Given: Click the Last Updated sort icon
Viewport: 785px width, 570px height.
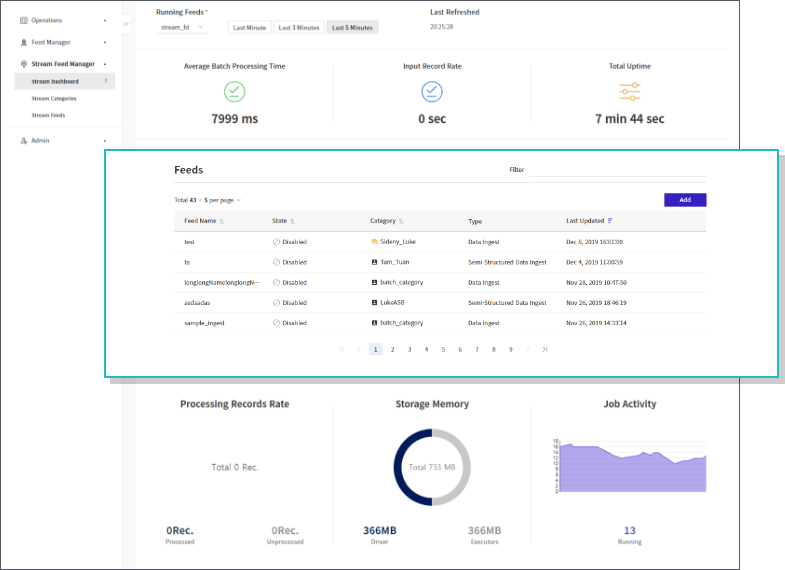Looking at the screenshot, I should [x=611, y=221].
